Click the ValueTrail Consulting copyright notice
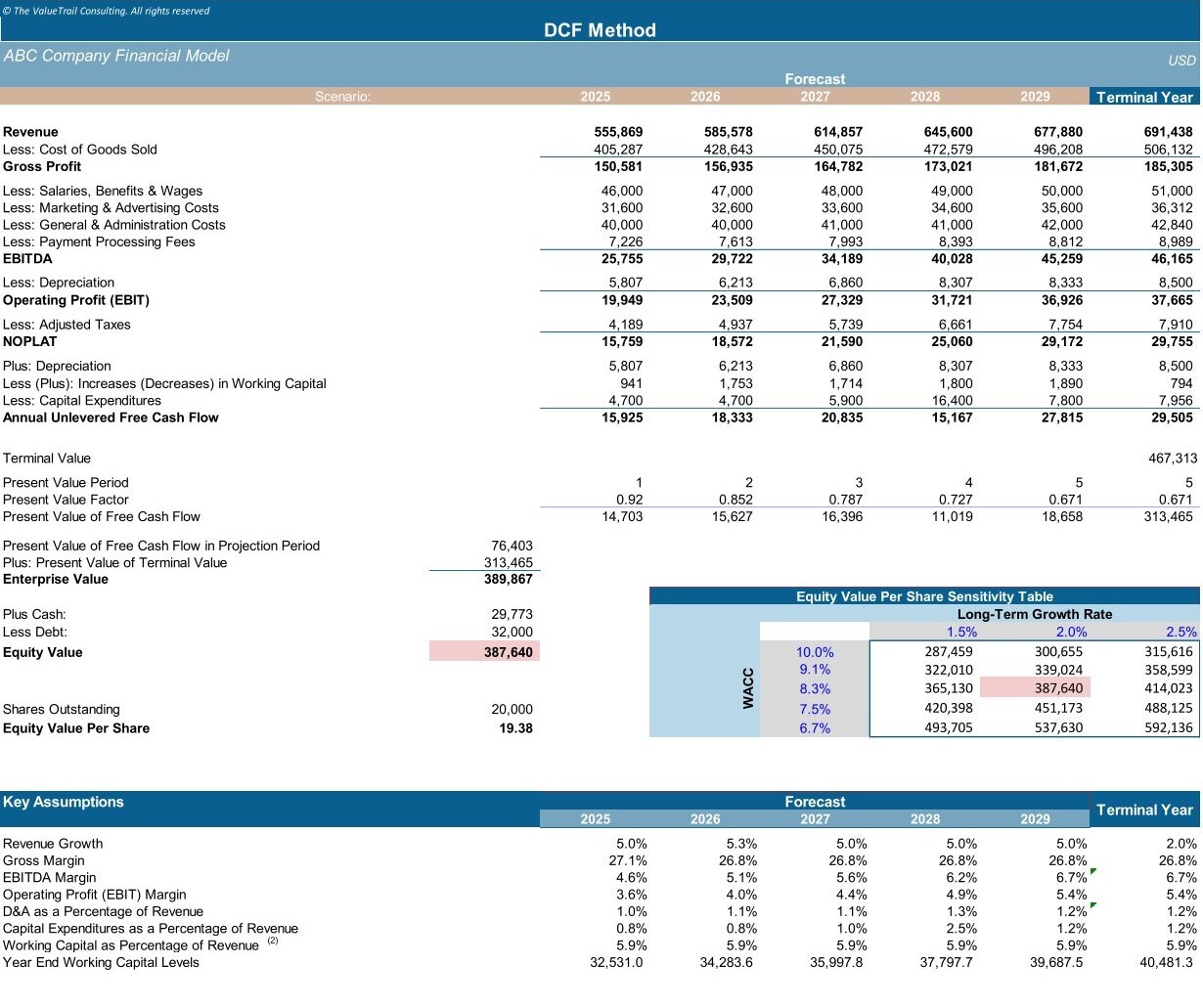 [x=107, y=11]
